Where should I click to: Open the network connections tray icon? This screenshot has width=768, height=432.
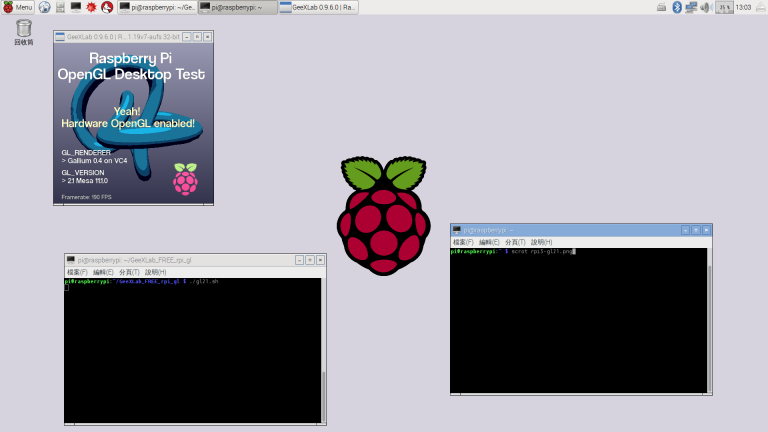click(691, 7)
